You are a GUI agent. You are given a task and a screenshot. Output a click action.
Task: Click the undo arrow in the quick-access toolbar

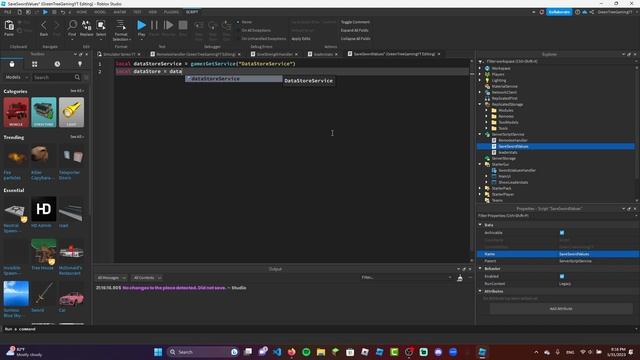point(62,12)
